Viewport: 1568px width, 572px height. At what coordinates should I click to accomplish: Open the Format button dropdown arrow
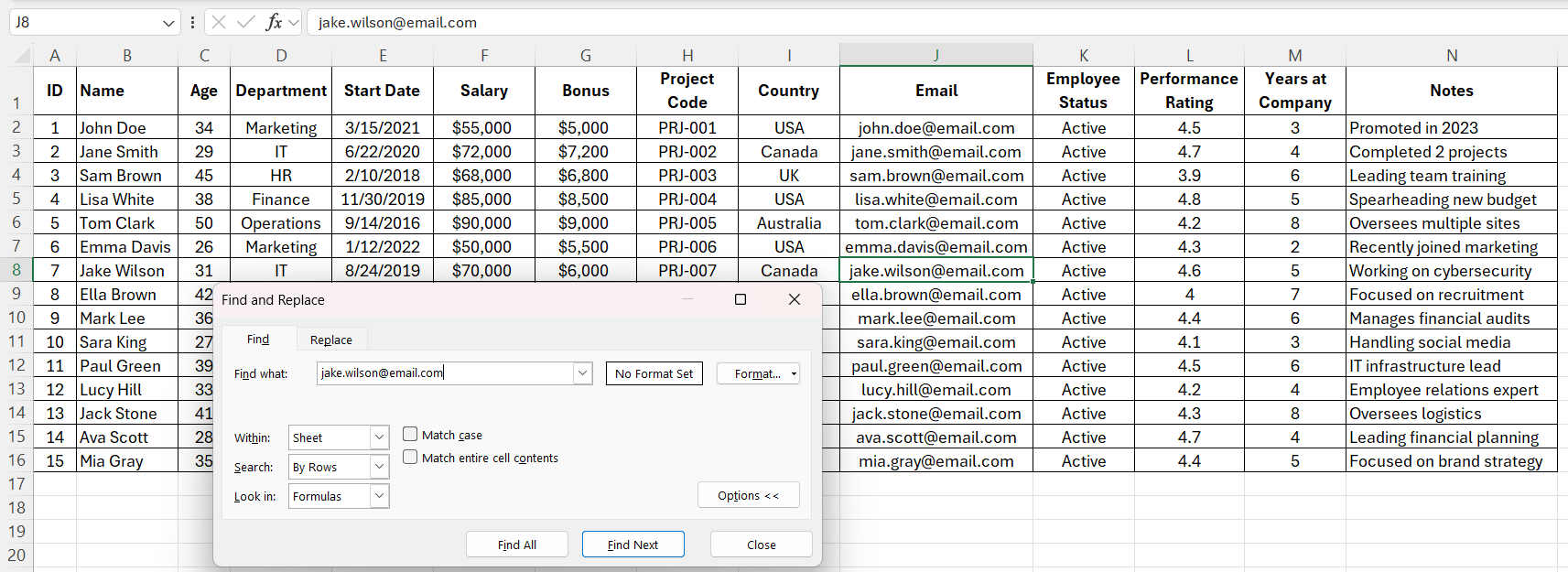point(794,373)
